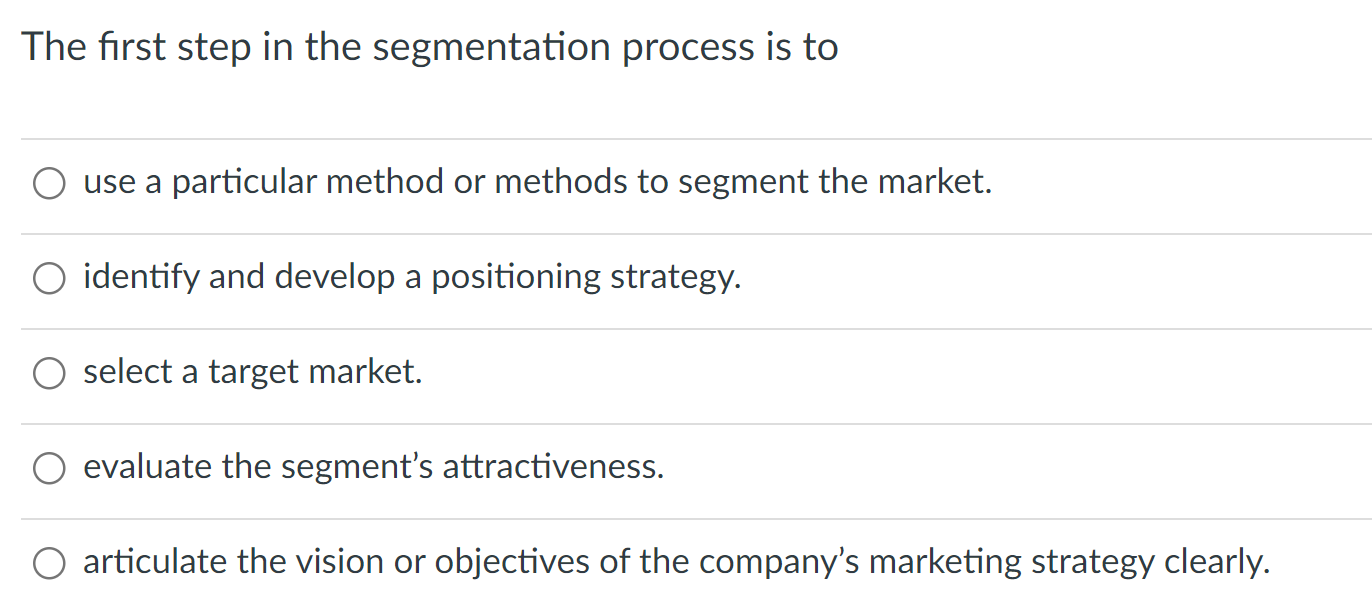1372x610 pixels.
Task: Click the text 'use a particular method or methods to segment the market'
Action: [537, 183]
